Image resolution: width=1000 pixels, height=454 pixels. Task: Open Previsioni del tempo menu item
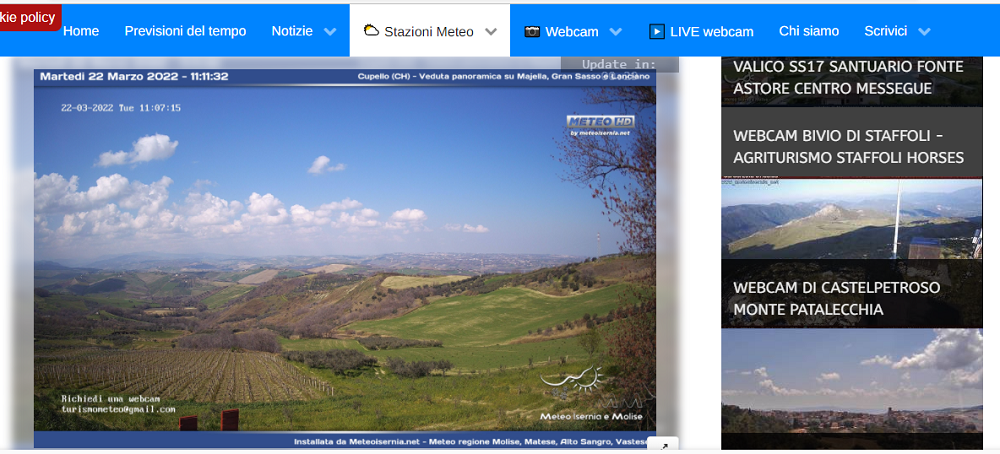(x=185, y=31)
